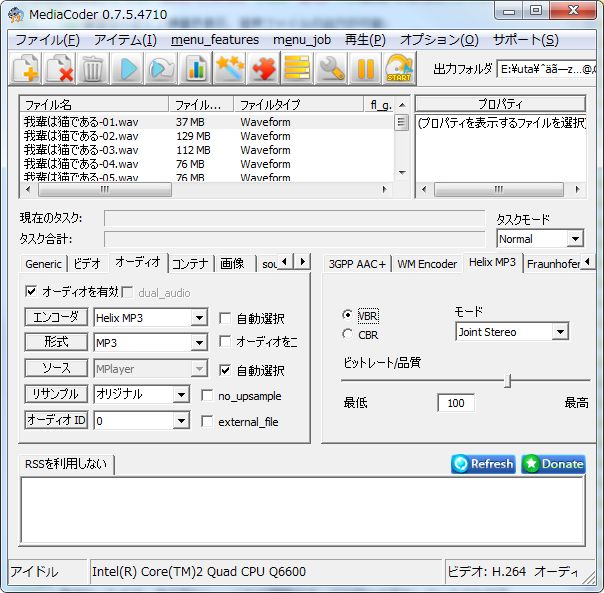Uncheck 自動選択 beside the source dropdown
604x593 pixels.
point(225,370)
